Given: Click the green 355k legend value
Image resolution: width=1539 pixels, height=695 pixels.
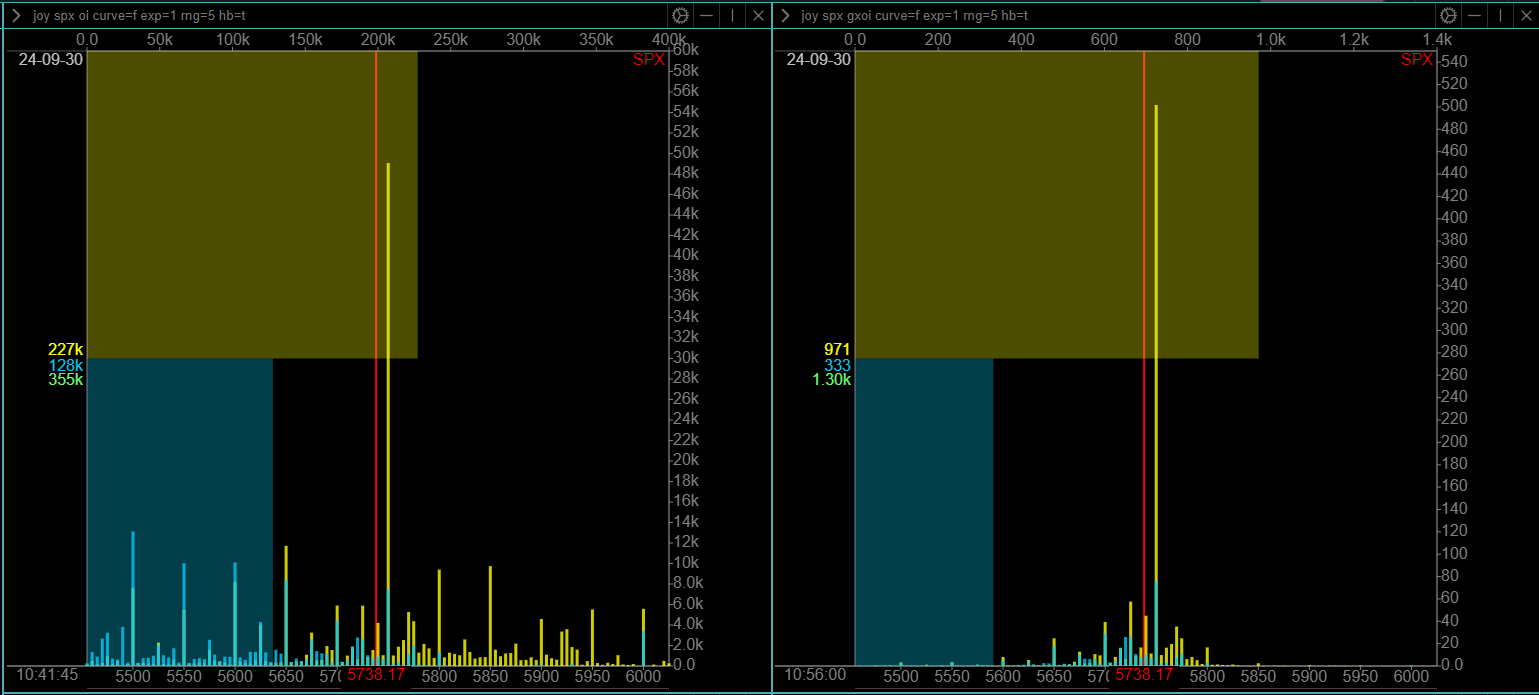Looking at the screenshot, I should pos(64,381).
